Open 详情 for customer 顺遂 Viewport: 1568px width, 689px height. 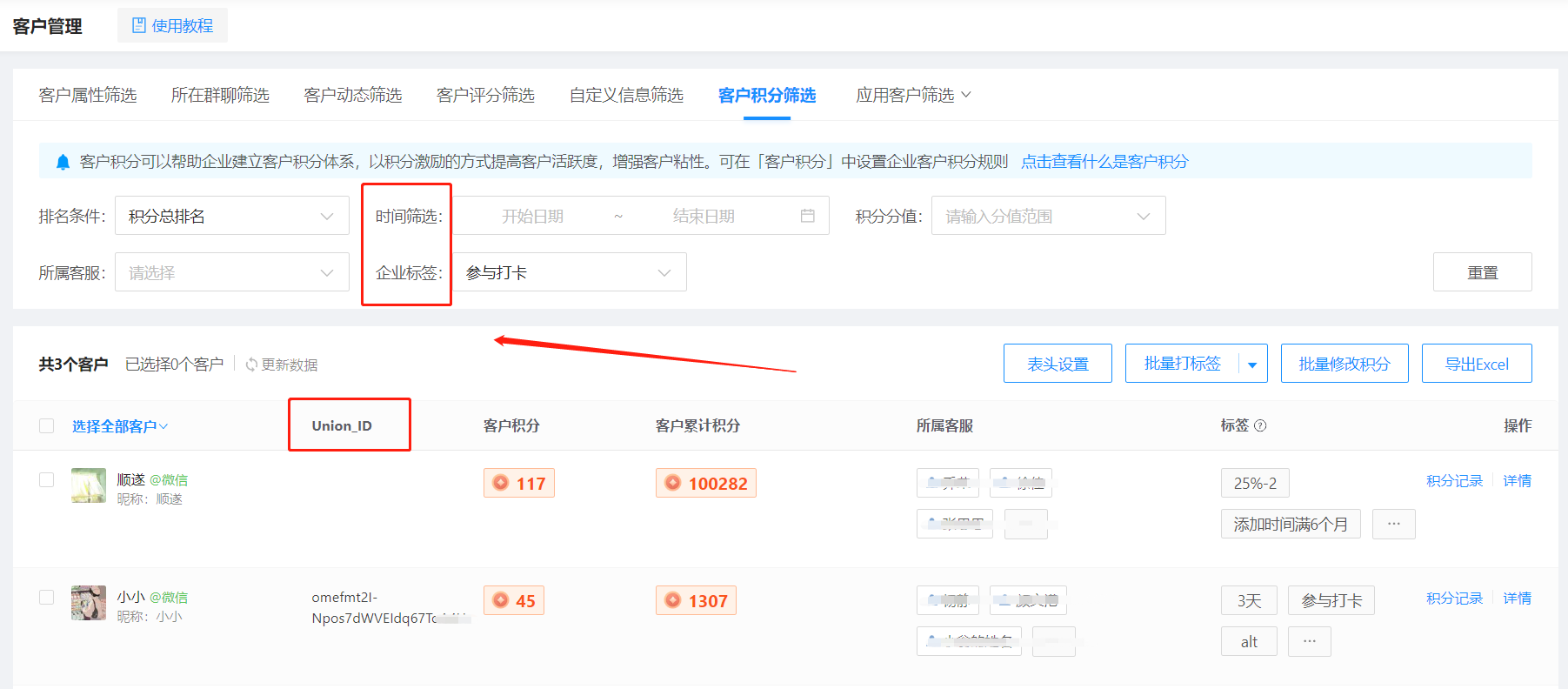[1517, 480]
